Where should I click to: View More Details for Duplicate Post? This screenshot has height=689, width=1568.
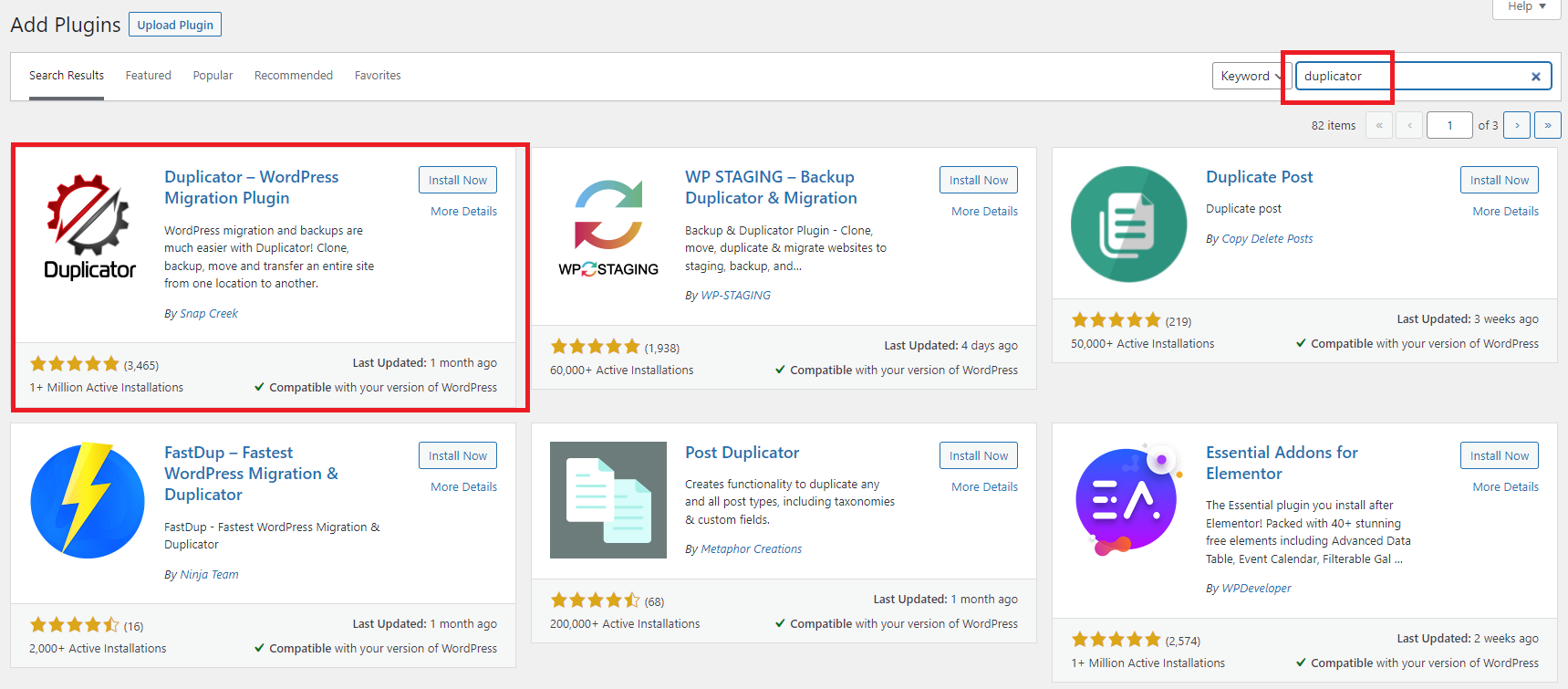1506,211
